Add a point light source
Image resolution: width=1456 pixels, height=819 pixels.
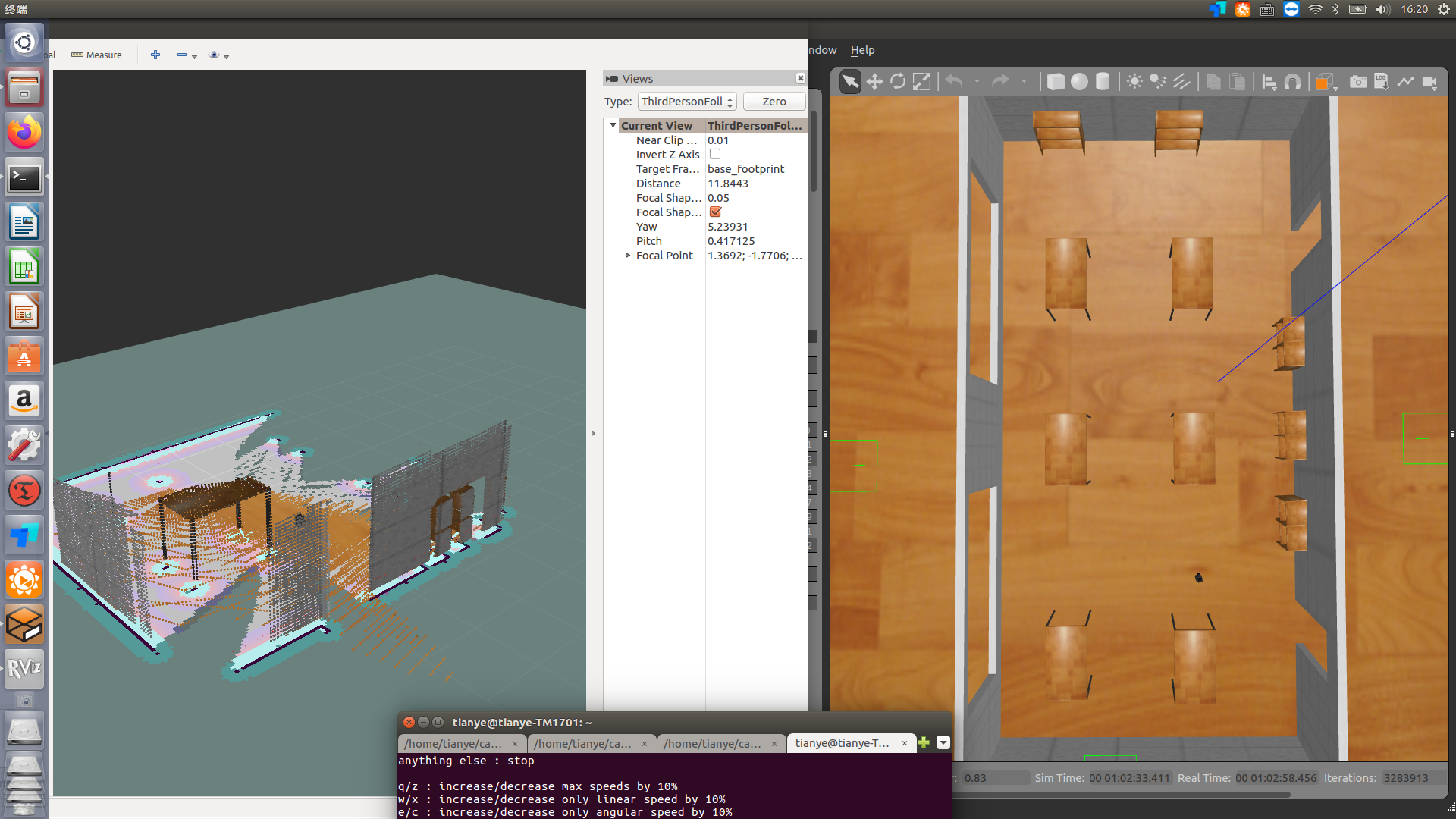pos(1134,82)
